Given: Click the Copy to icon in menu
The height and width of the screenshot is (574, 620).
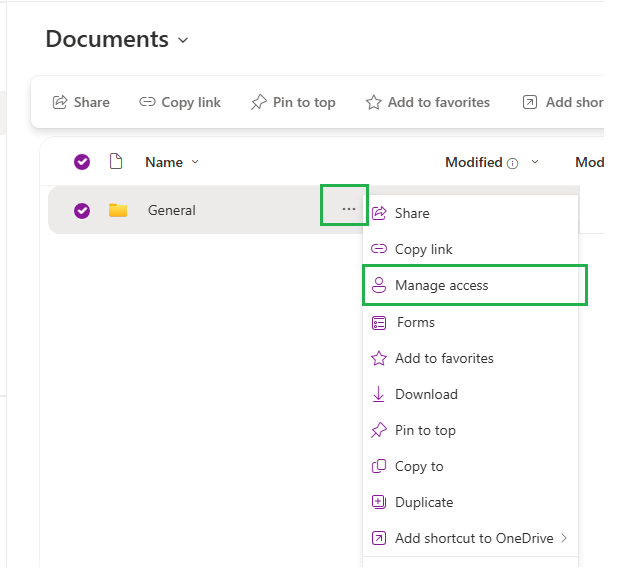Looking at the screenshot, I should coord(379,466).
